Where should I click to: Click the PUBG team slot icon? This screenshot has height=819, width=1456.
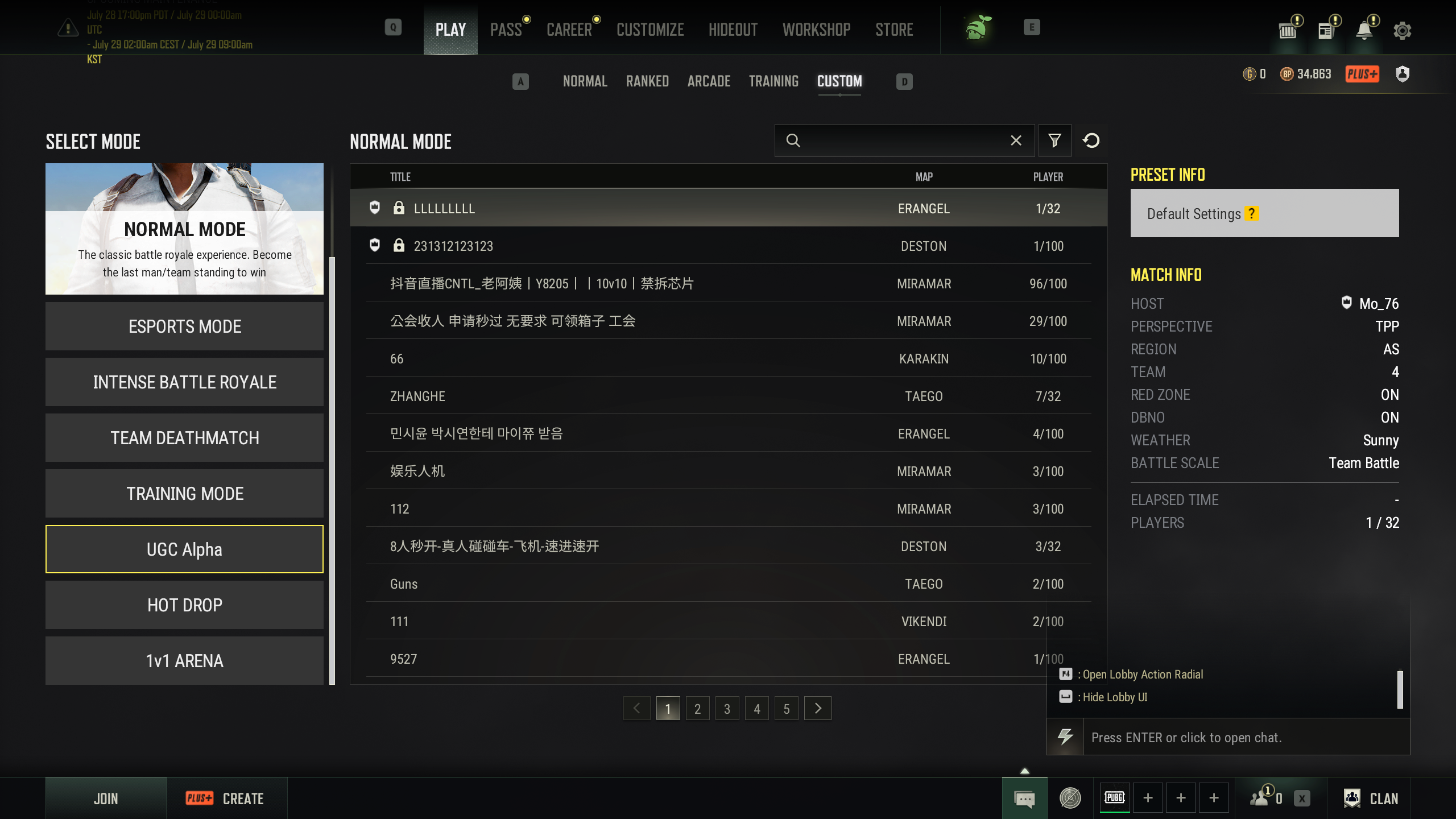pos(1115,797)
